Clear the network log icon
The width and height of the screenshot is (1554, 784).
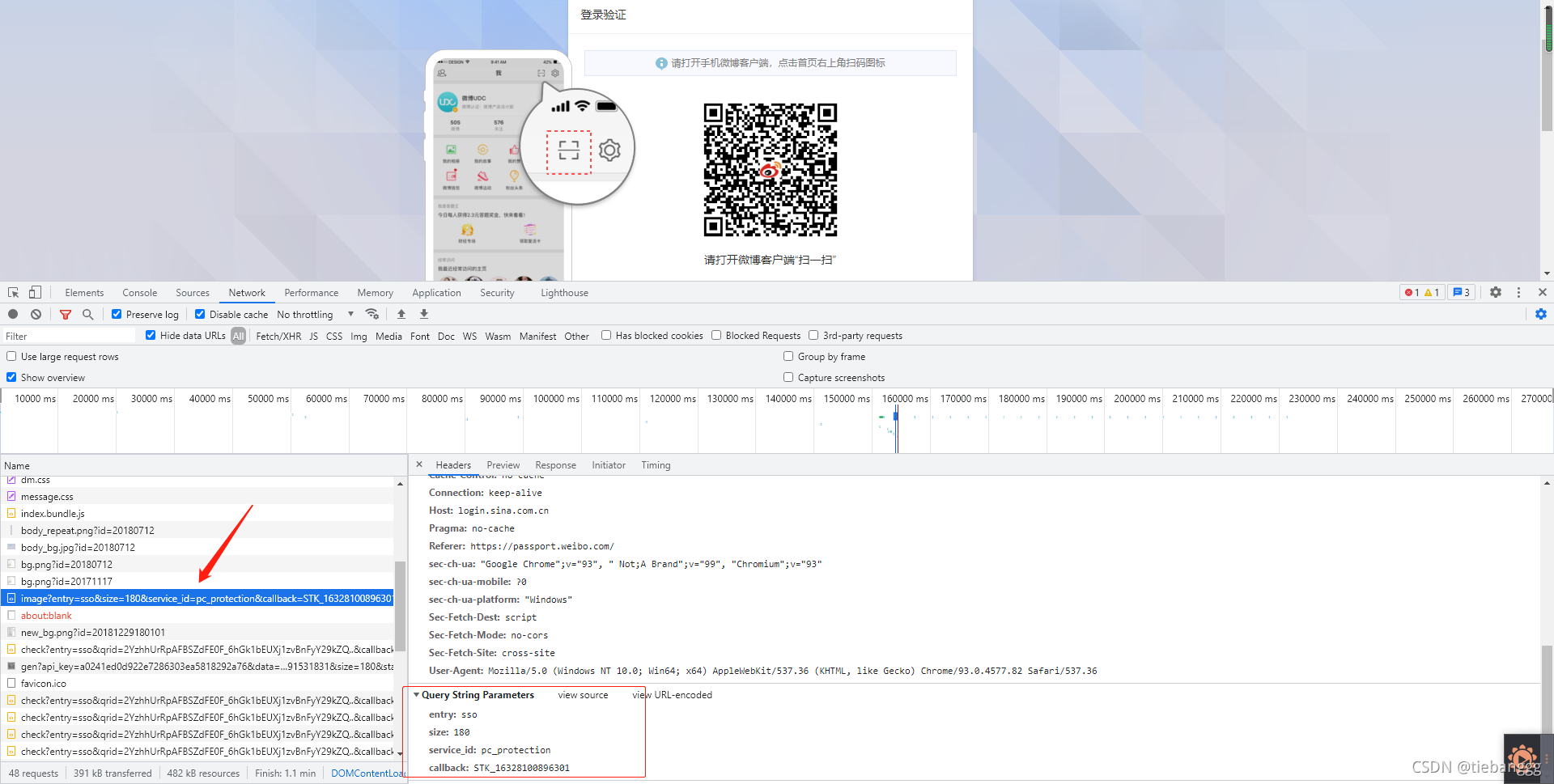point(36,314)
